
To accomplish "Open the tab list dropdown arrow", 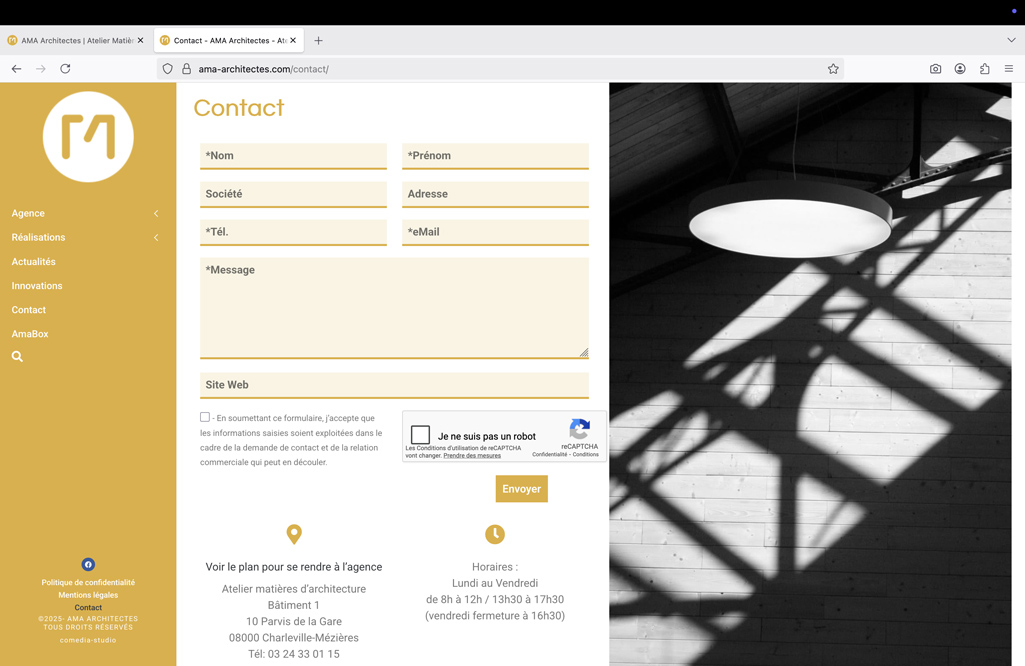I will pyautogui.click(x=1011, y=41).
